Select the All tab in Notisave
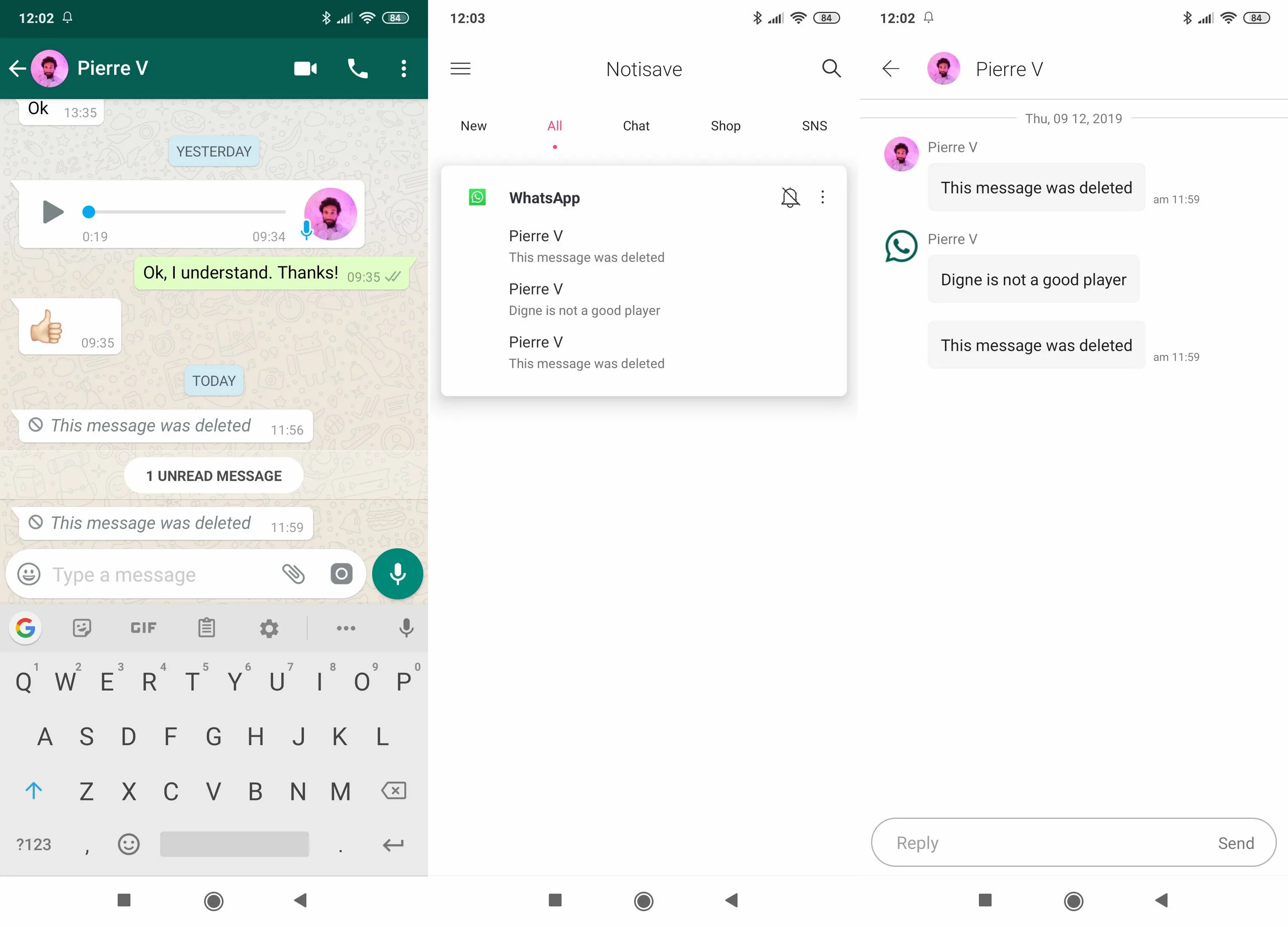Screen dimensions: 1288x927 [554, 124]
